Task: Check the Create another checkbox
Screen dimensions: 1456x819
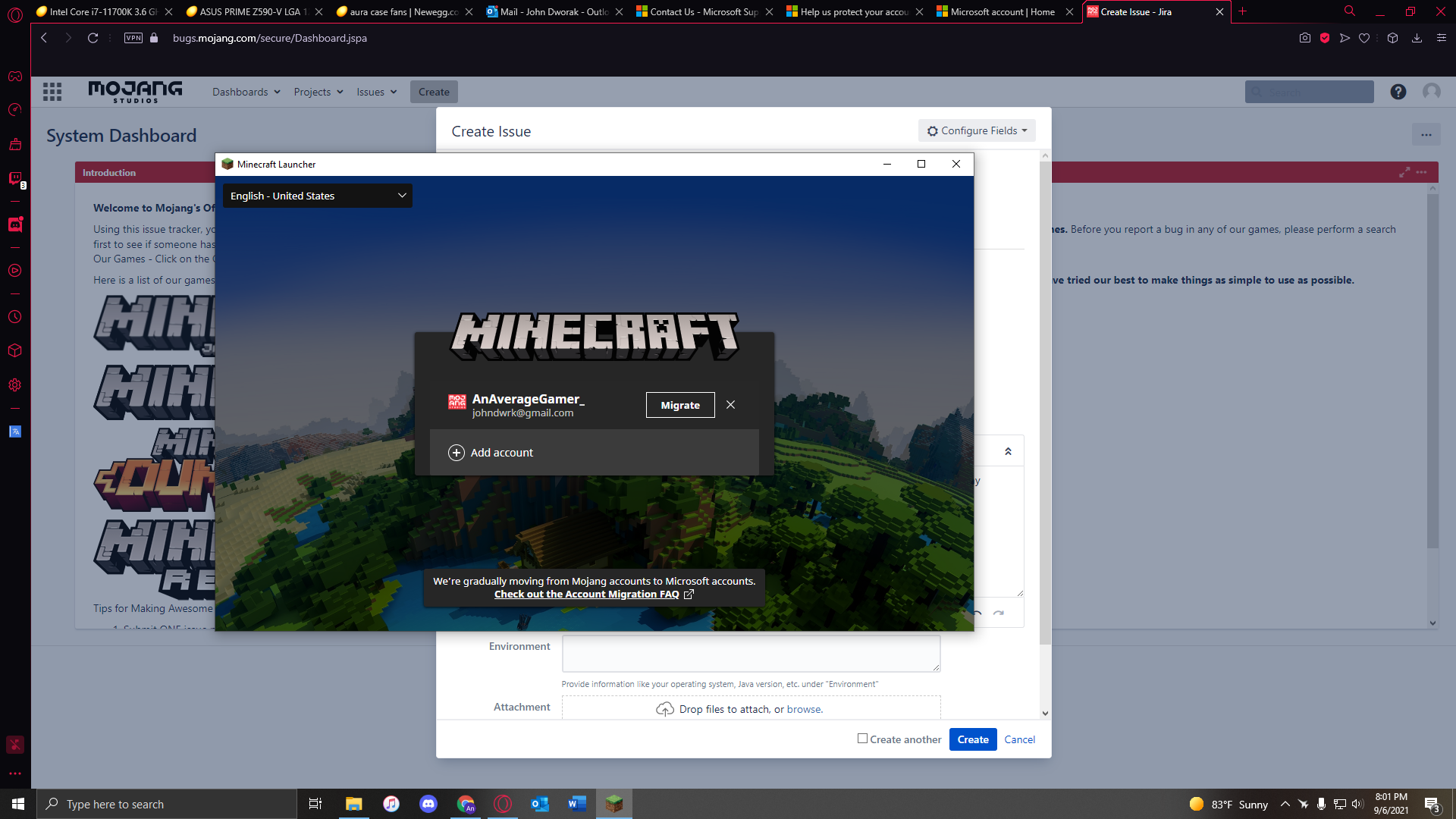Action: click(862, 739)
